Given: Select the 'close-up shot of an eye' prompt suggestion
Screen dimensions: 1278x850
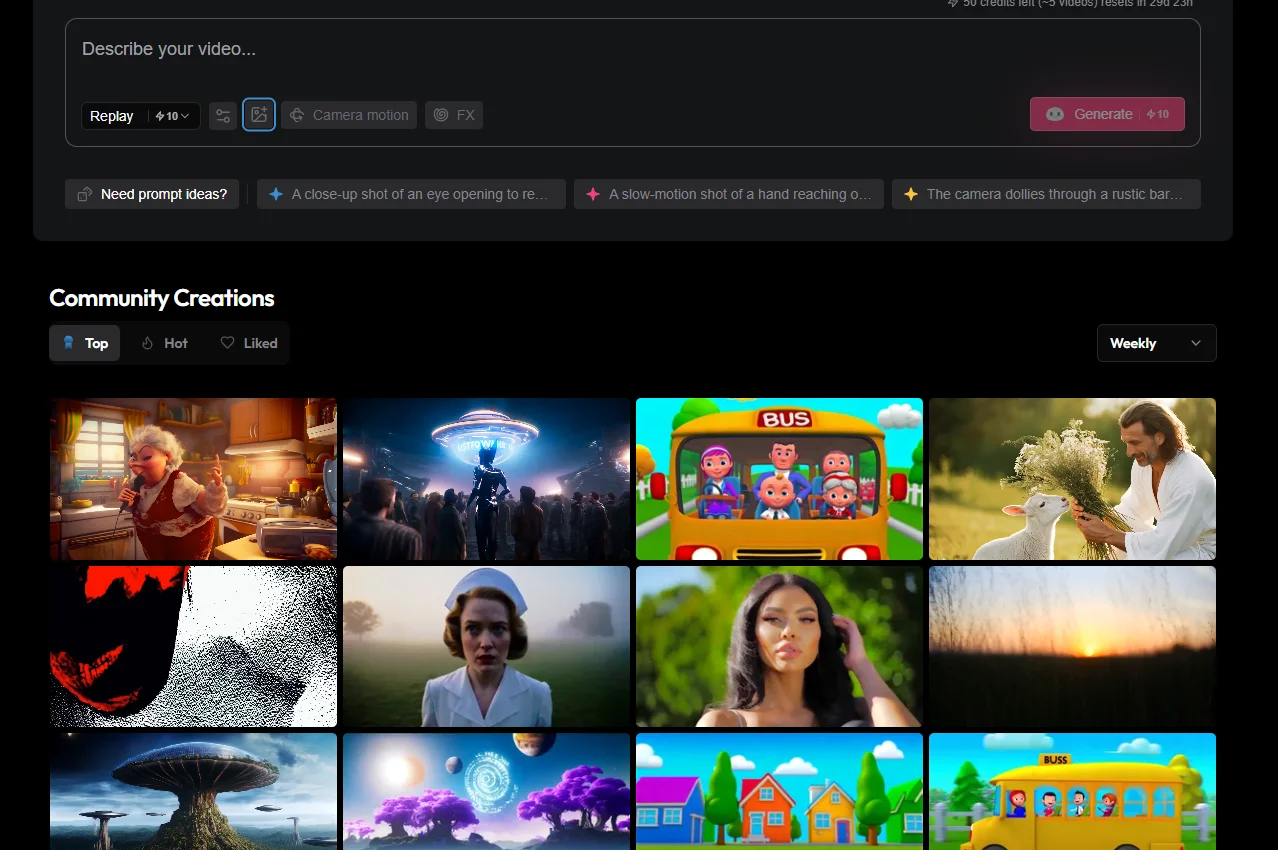Looking at the screenshot, I should pos(411,194).
